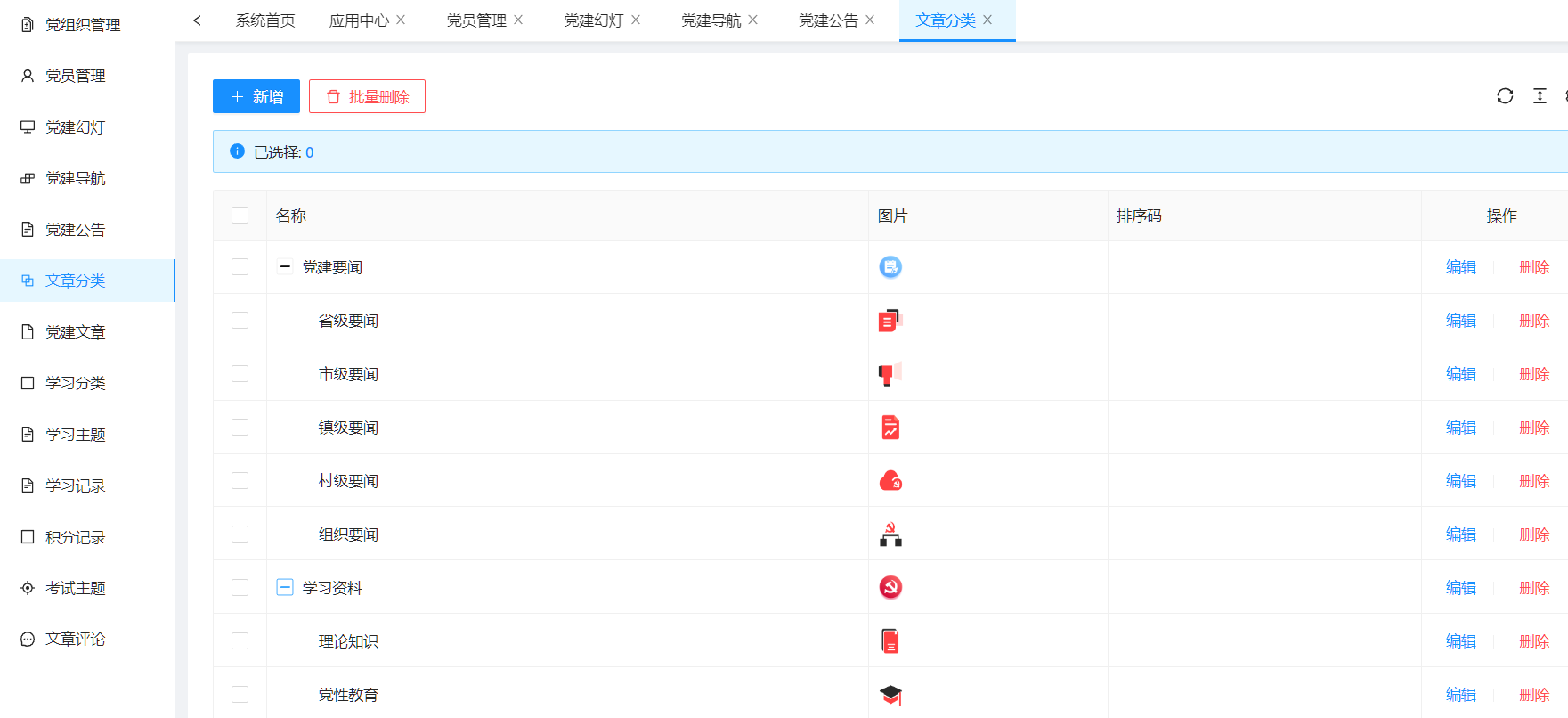Select the checkbox for 理论知识 row
This screenshot has height=718, width=1568.
(x=240, y=641)
